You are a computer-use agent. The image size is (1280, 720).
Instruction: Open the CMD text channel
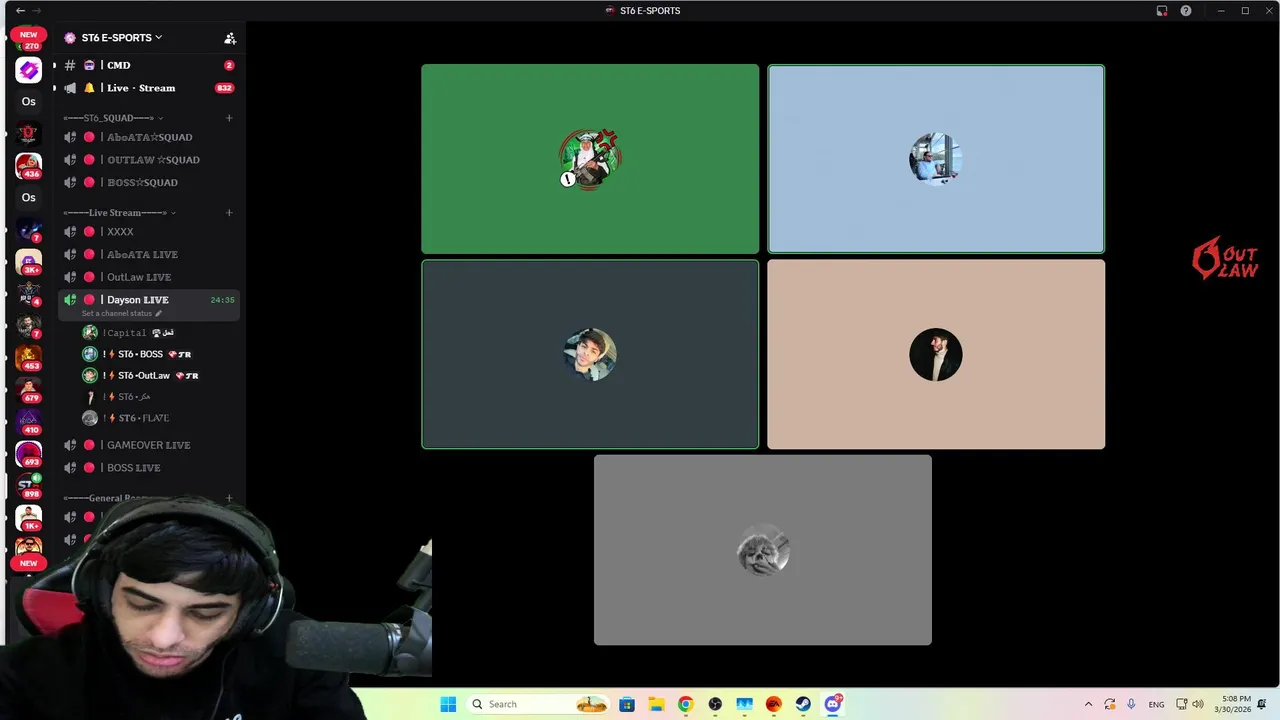click(x=148, y=65)
